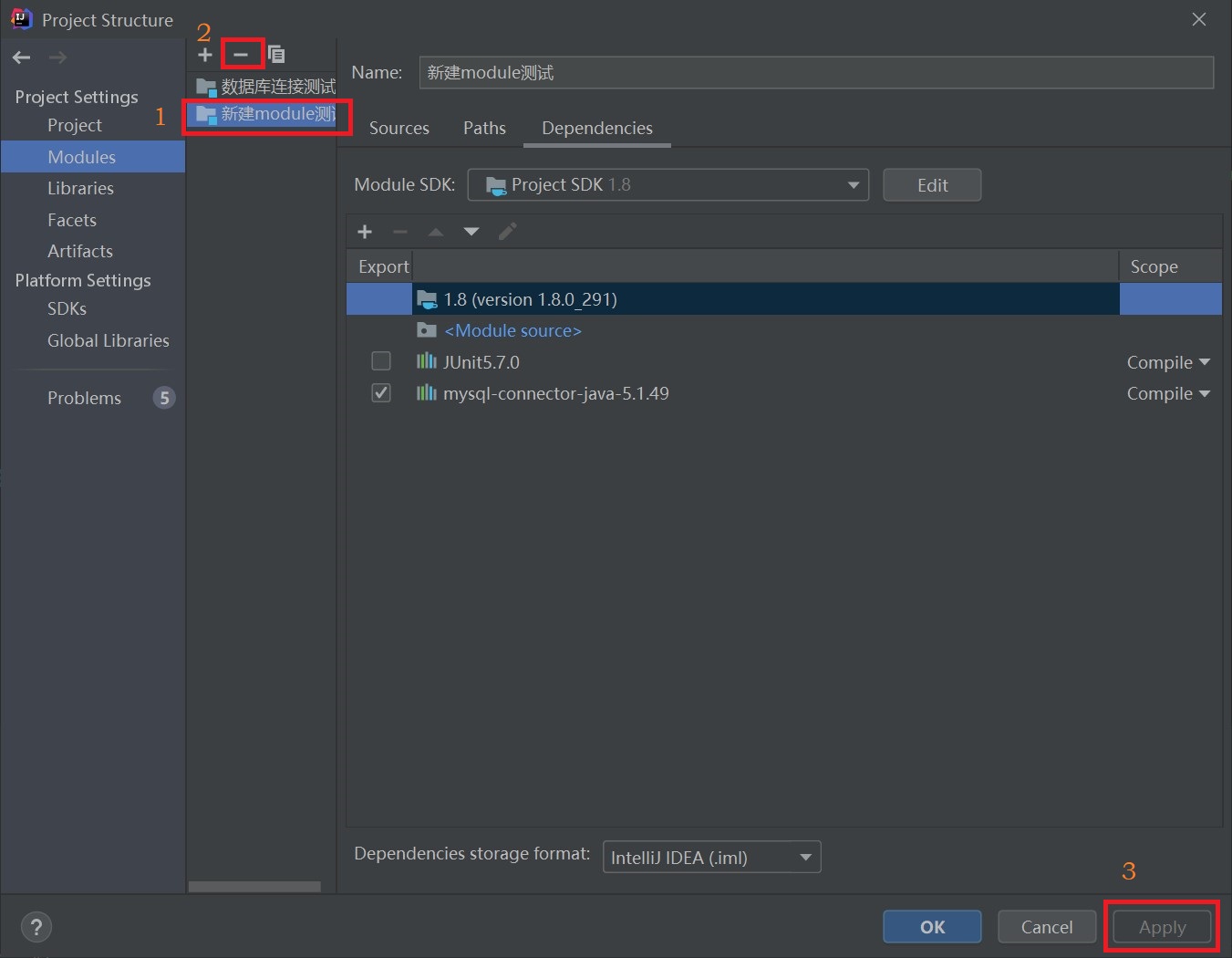The height and width of the screenshot is (958, 1232).
Task: Click the Remove dependency minus icon
Action: coord(400,232)
